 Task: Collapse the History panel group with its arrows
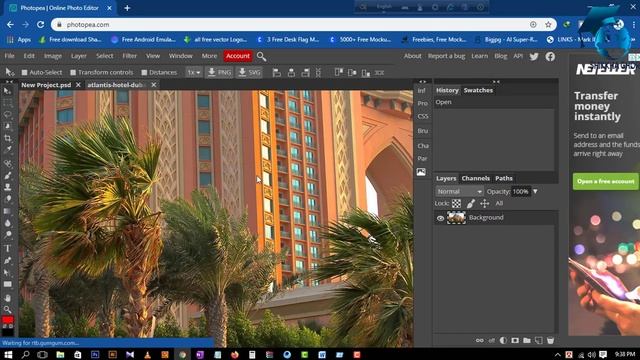[x=496, y=82]
